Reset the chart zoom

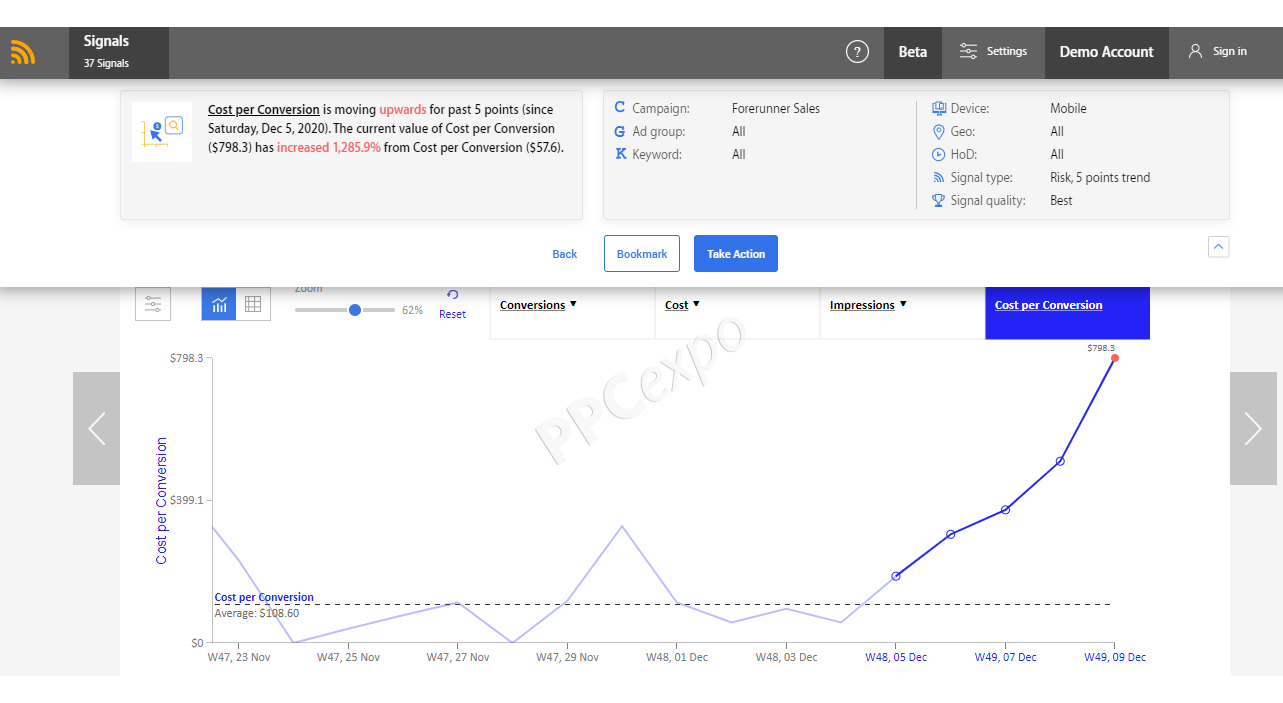pos(452,304)
